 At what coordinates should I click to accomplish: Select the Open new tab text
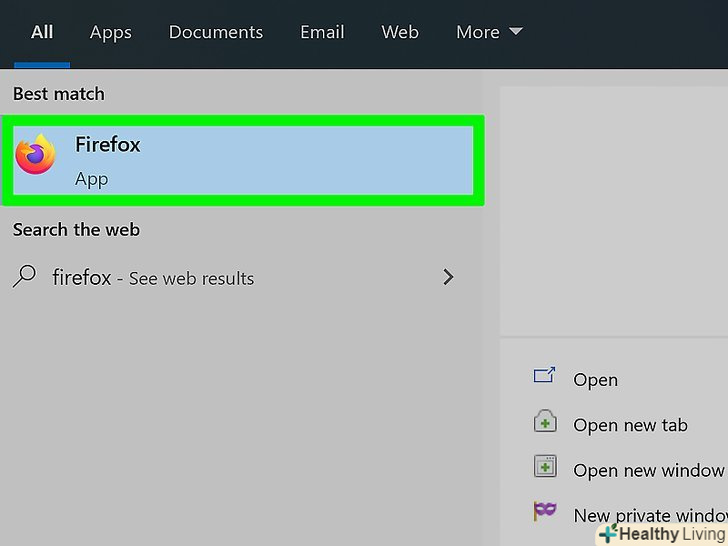[630, 425]
